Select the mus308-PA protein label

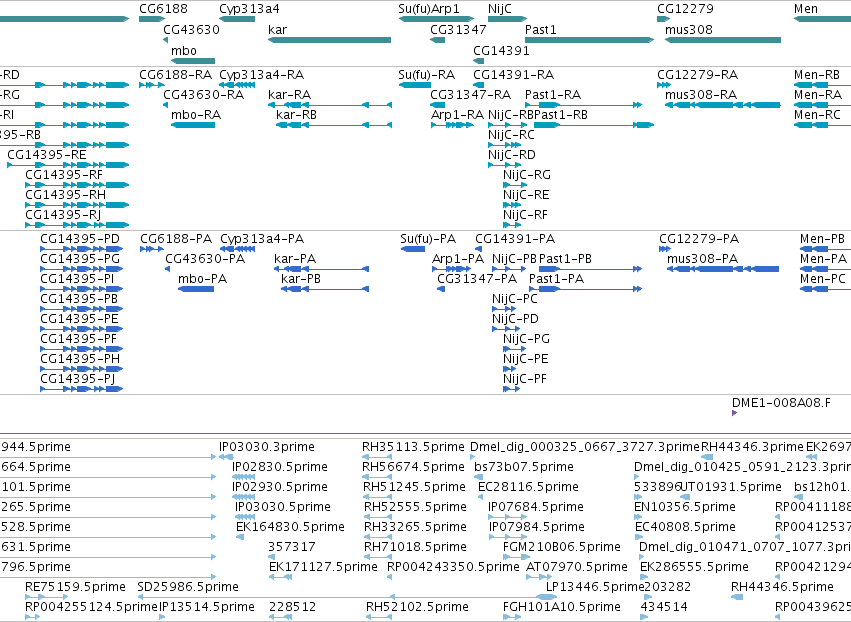pos(702,259)
